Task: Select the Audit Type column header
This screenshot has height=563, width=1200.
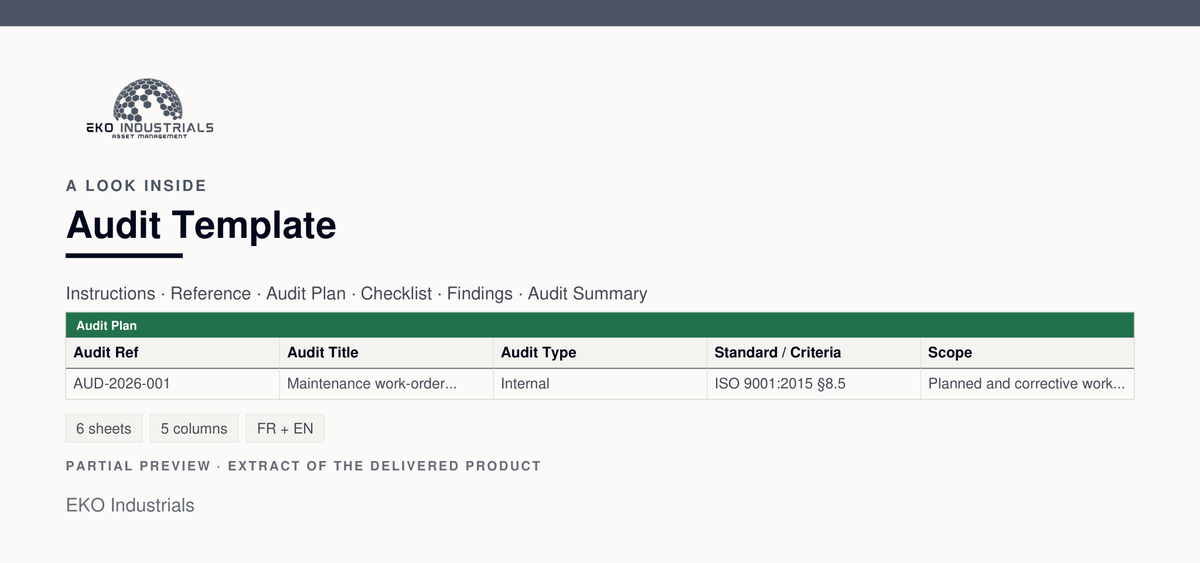Action: point(601,353)
